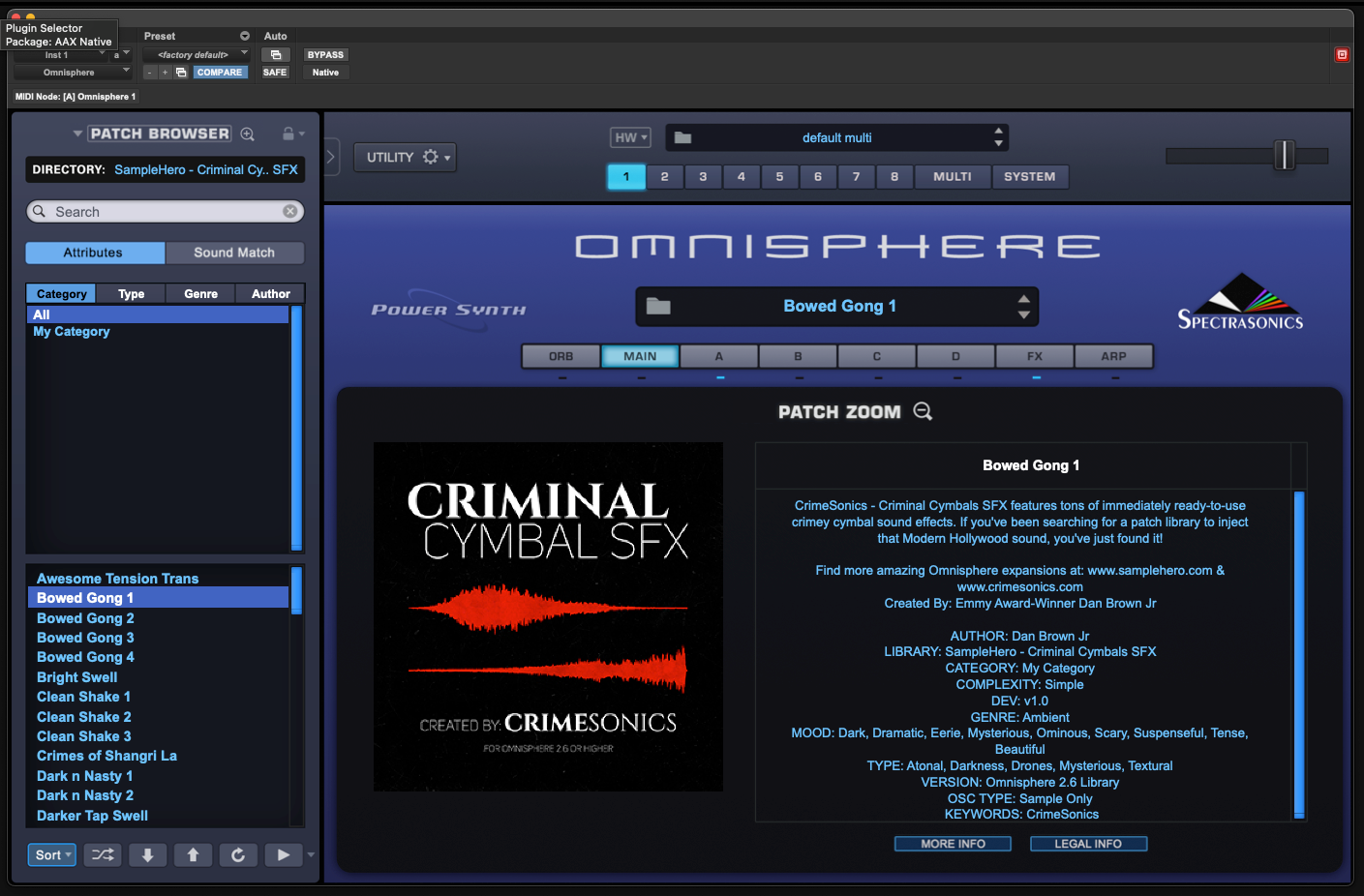This screenshot has width=1364, height=896.
Task: Open the default multi up-down stepper
Action: click(998, 137)
